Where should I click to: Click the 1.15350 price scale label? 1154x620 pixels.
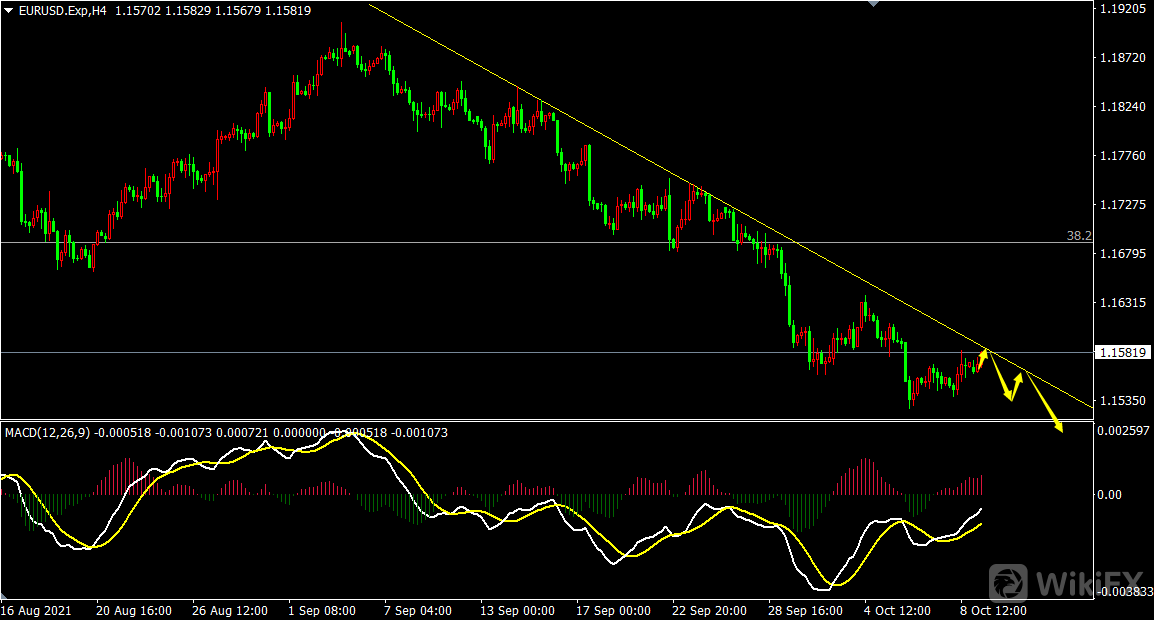[x=1122, y=401]
